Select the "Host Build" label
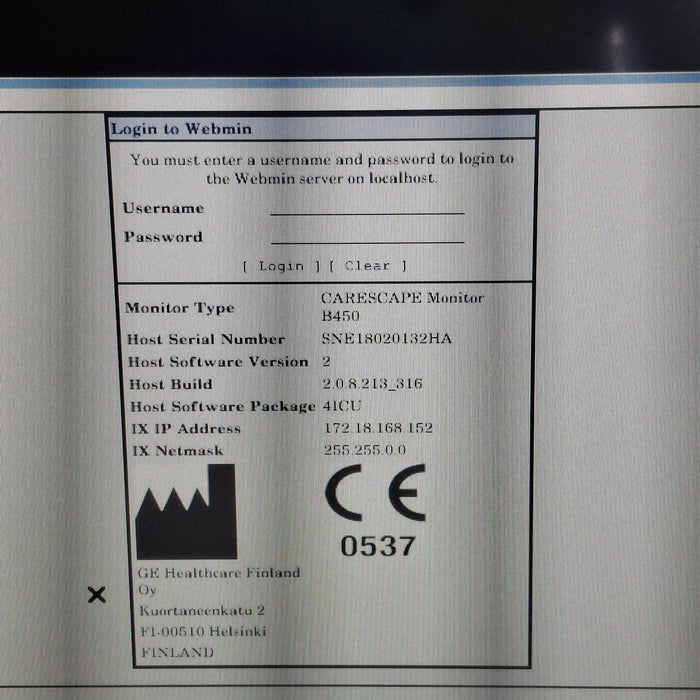This screenshot has width=700, height=700. point(171,384)
